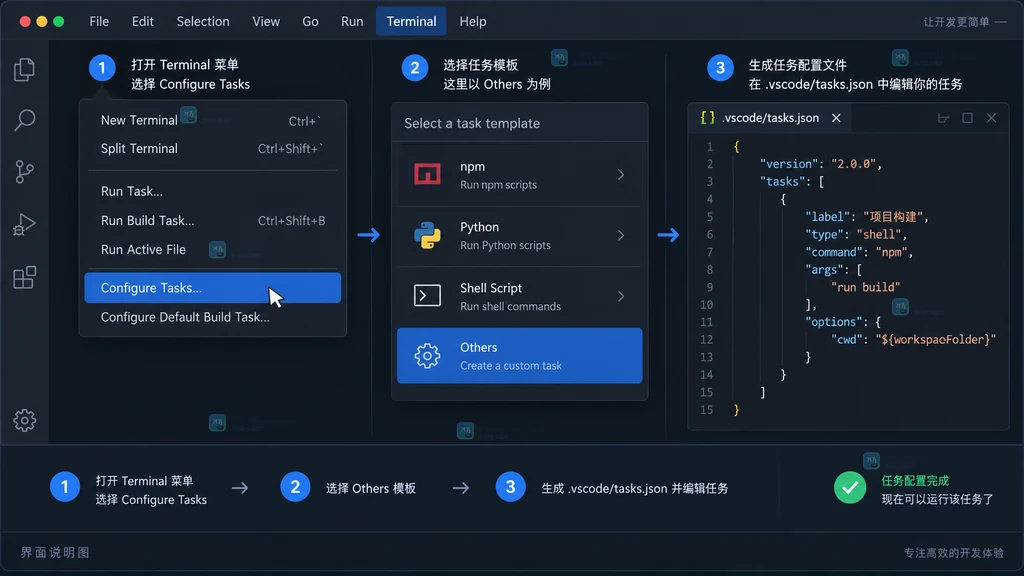Viewport: 1024px width, 576px height.
Task: Expand the Shell Script template chevron
Action: click(620, 296)
